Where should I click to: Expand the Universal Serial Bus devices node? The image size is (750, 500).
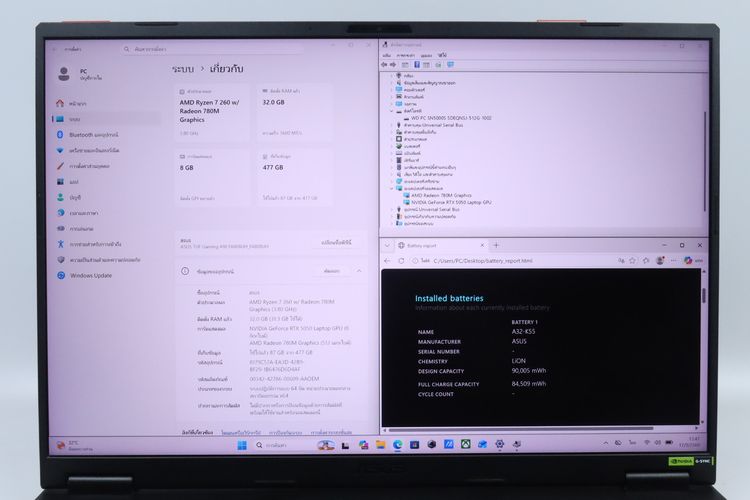pos(392,210)
